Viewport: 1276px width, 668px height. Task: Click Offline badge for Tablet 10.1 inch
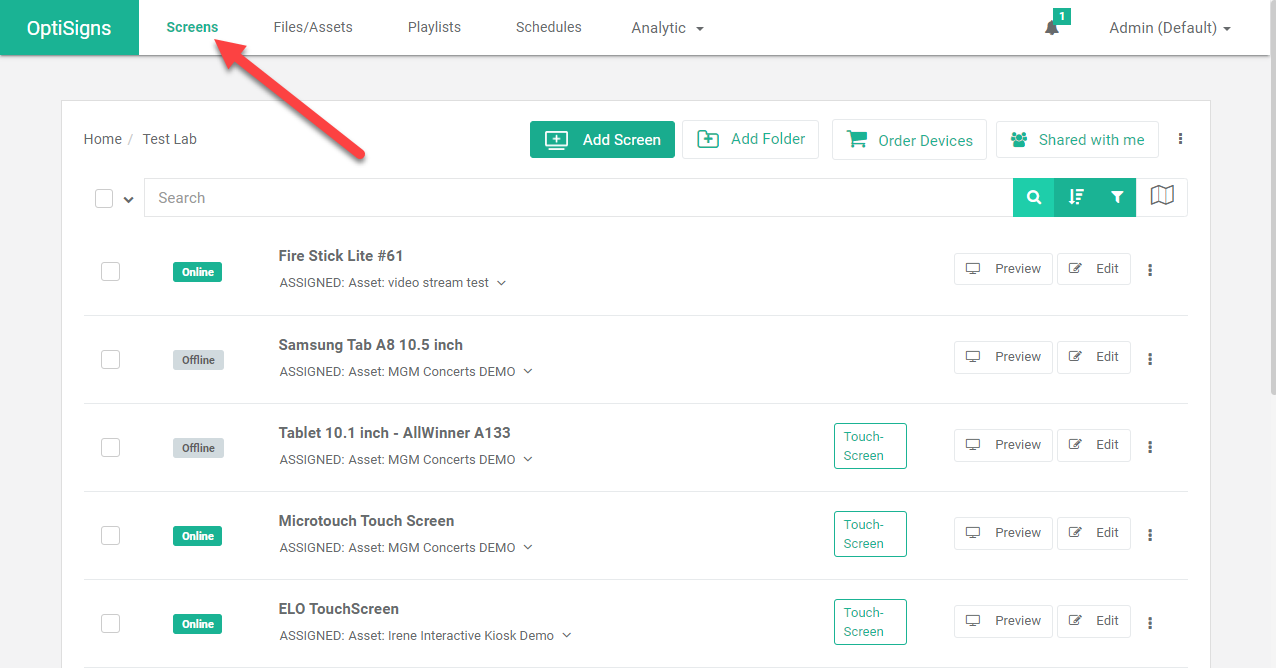tap(198, 448)
